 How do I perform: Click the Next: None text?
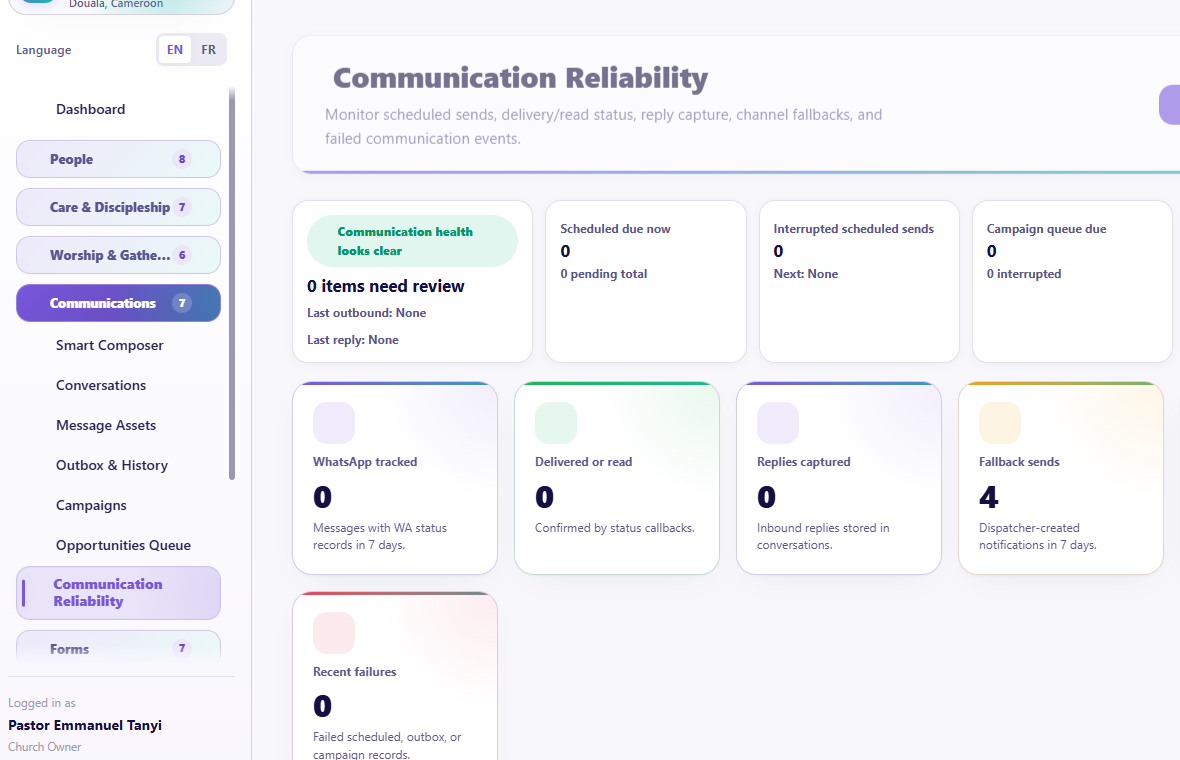806,274
